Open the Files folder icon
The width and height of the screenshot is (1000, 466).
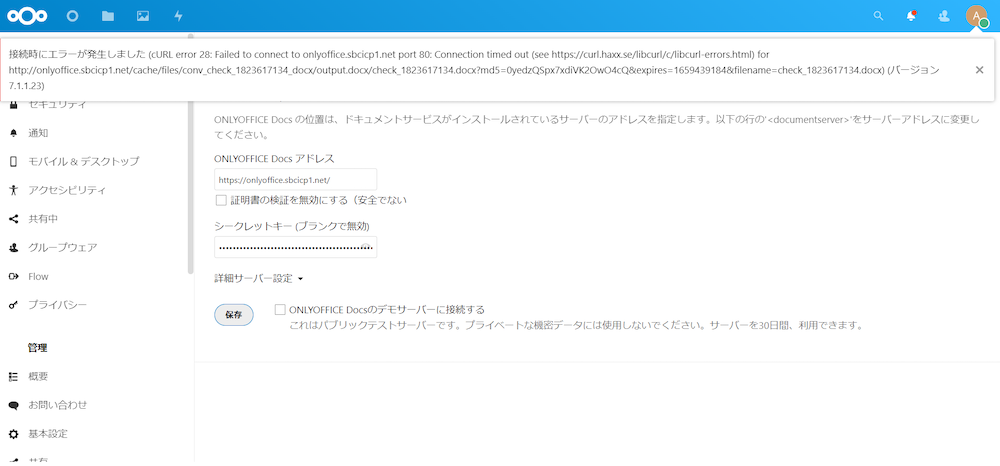click(108, 16)
